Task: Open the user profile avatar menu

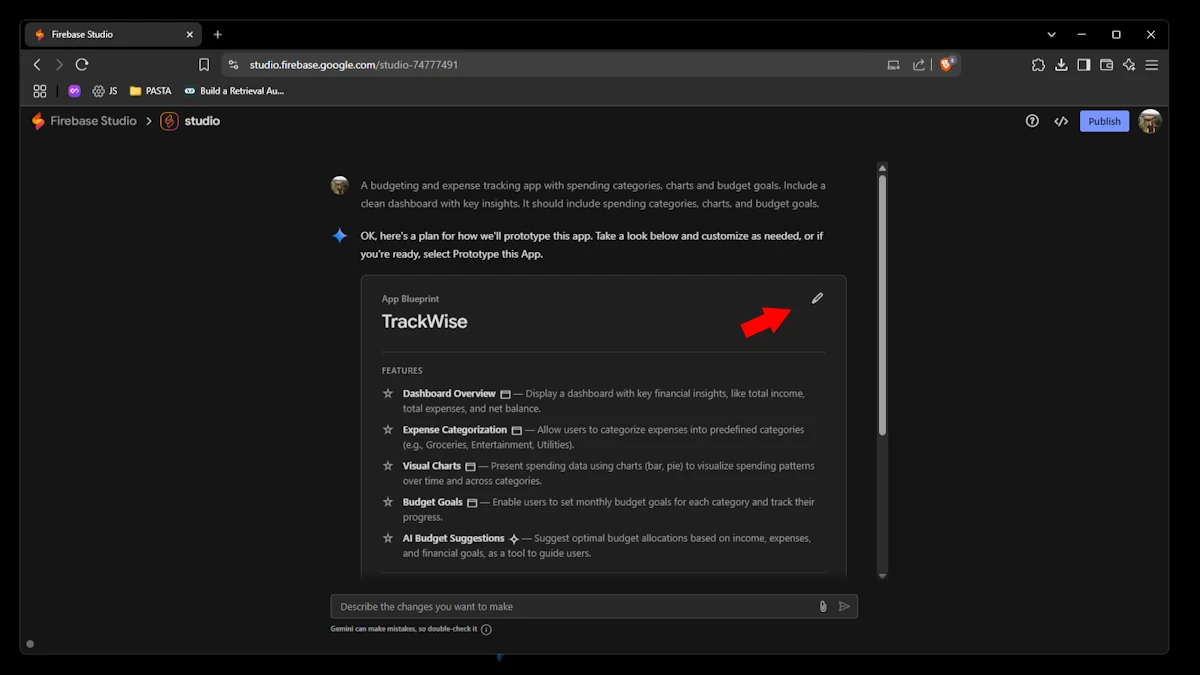Action: pyautogui.click(x=1150, y=121)
